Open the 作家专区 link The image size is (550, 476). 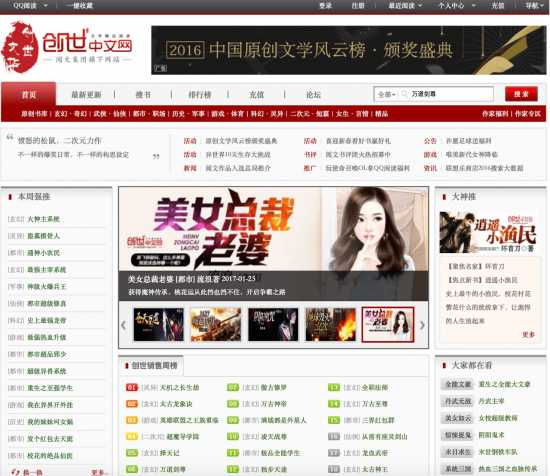click(x=528, y=114)
